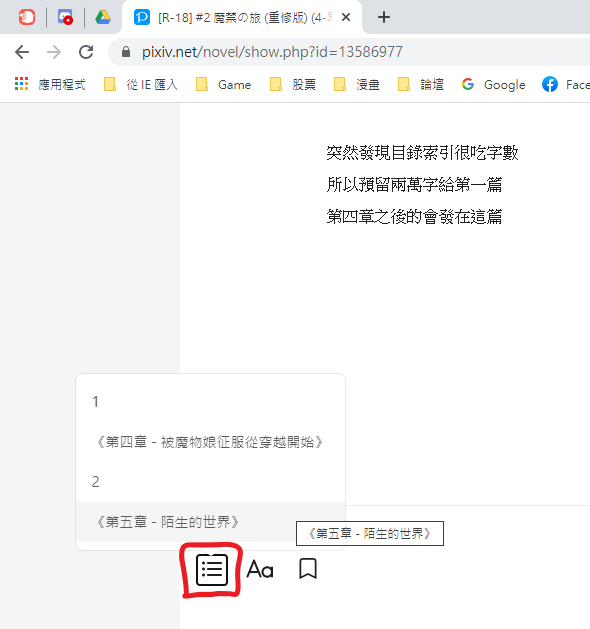Reload the pixiv page
This screenshot has height=629, width=590.
tap(86, 52)
